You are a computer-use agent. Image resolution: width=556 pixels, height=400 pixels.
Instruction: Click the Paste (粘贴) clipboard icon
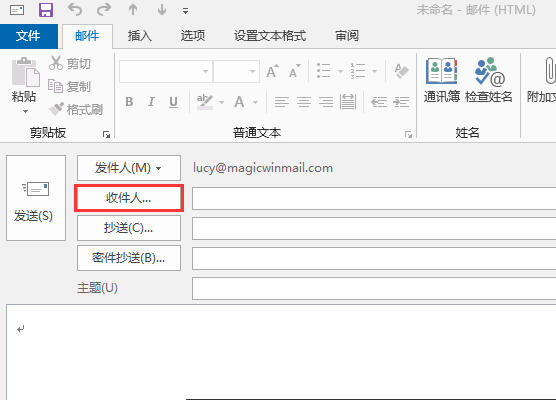click(x=25, y=72)
